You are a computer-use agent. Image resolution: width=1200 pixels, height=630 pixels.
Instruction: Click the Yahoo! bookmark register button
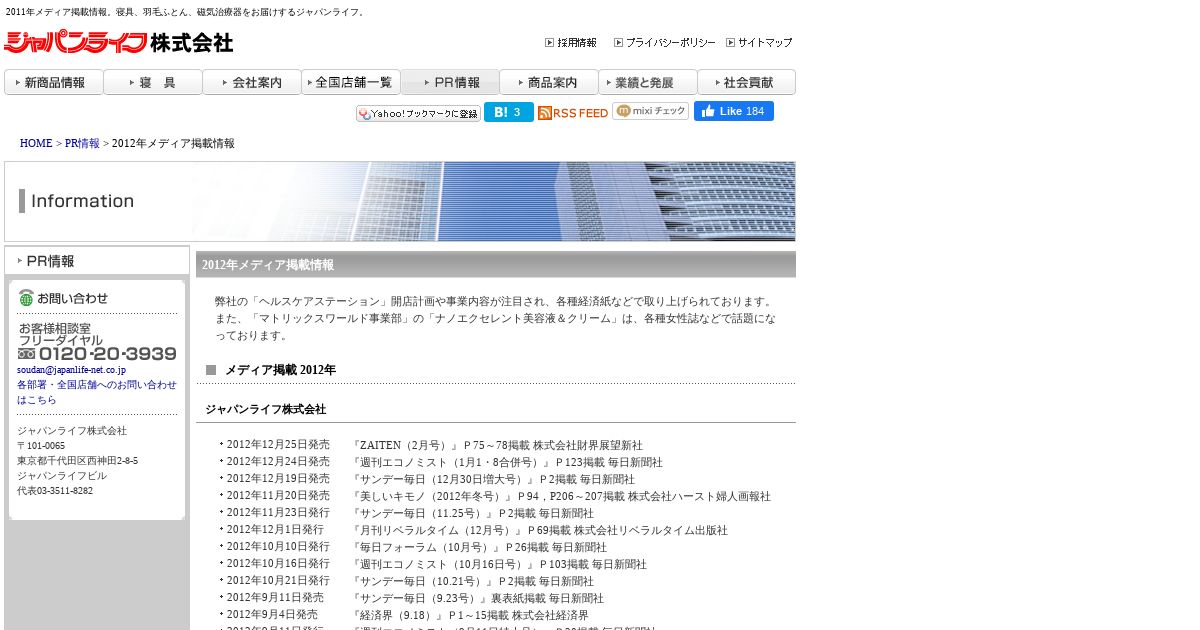(418, 113)
